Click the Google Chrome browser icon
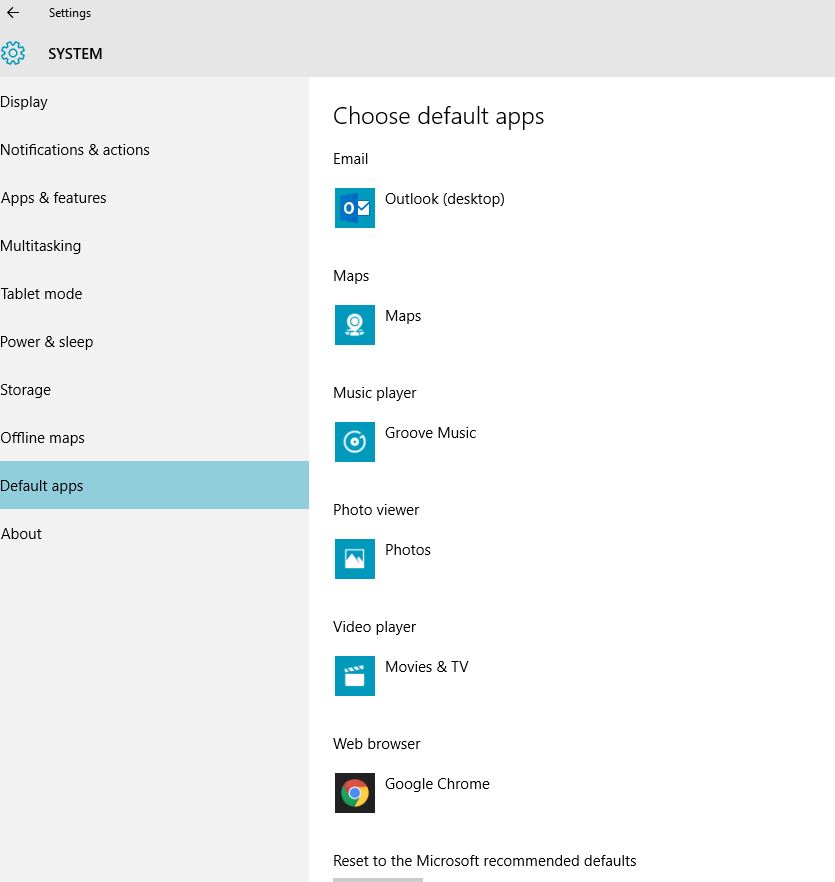Viewport: 835px width, 882px height. [354, 793]
